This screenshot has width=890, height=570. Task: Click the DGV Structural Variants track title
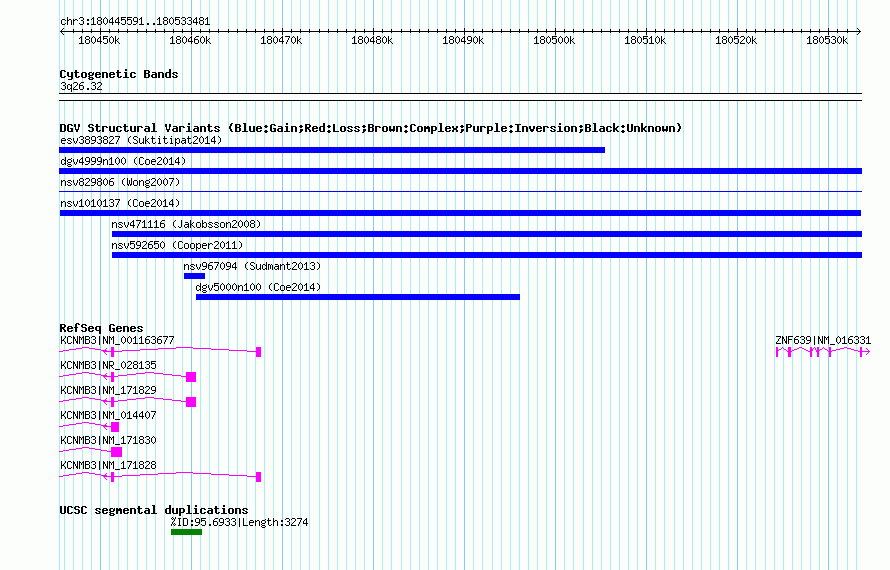point(371,128)
